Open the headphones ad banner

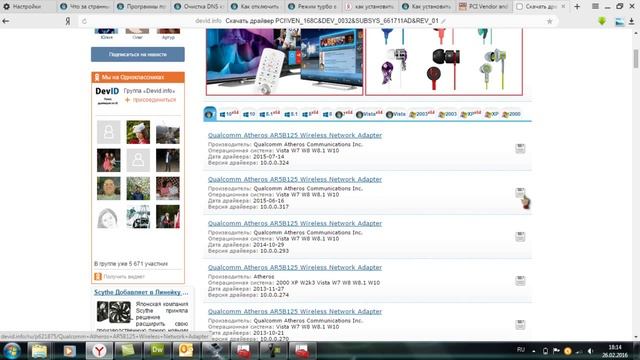click(x=444, y=61)
